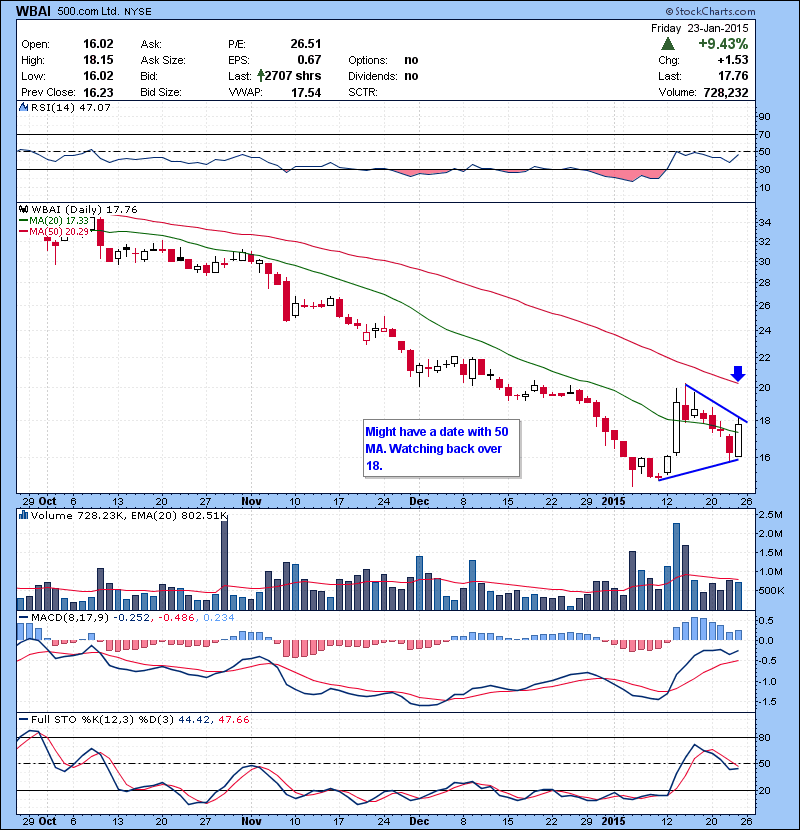The width and height of the screenshot is (800, 830).
Task: Click the MACD histogram value 0.234
Action: pyautogui.click(x=219, y=617)
